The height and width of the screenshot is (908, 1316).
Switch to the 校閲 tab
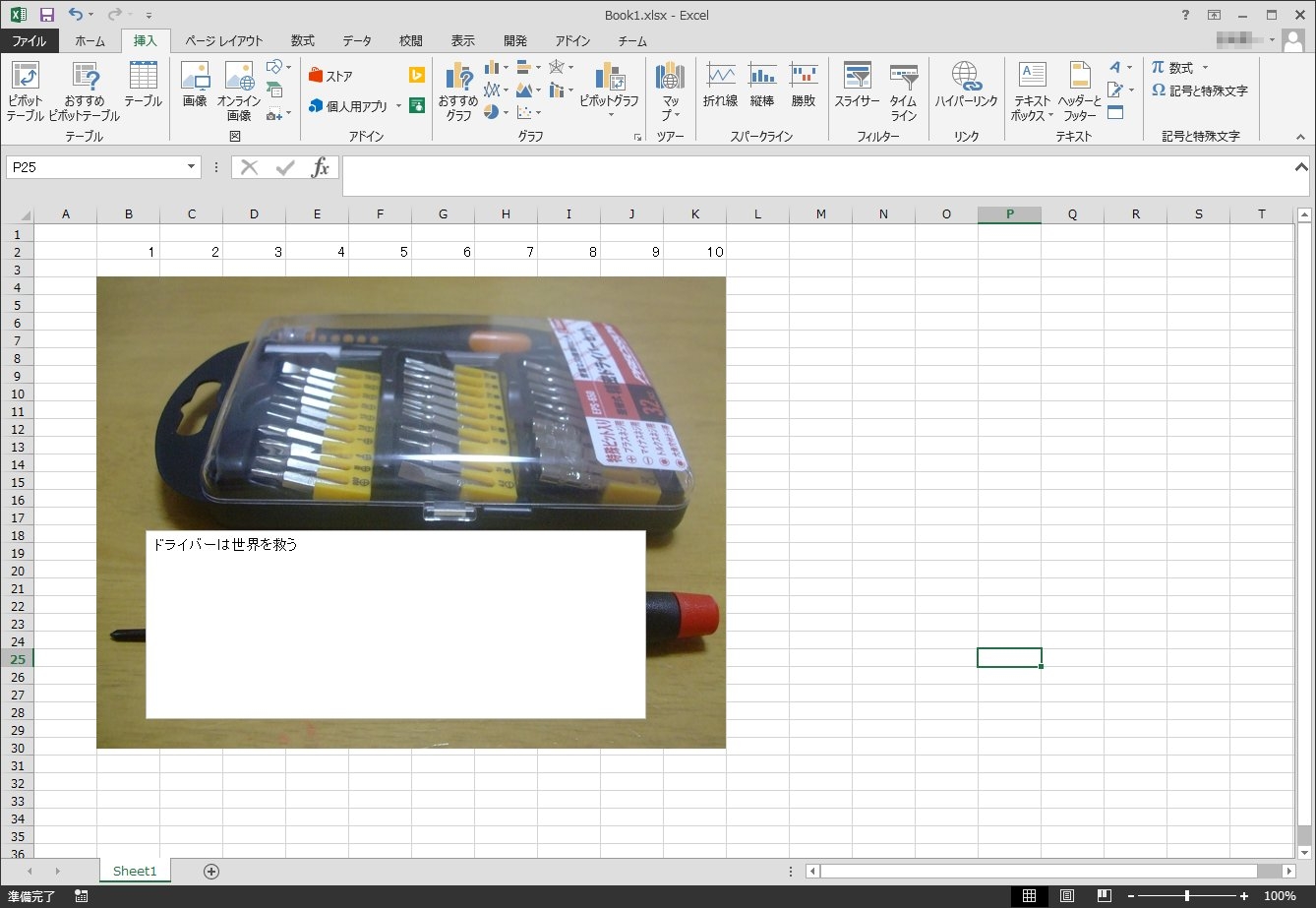(x=411, y=41)
